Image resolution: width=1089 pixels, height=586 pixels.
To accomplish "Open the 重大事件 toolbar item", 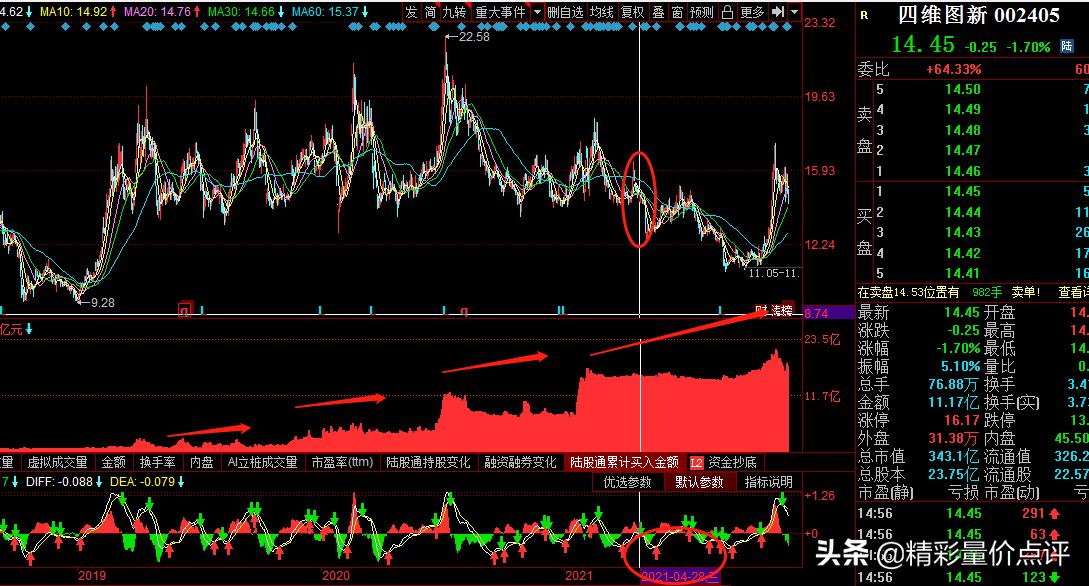I will [x=500, y=12].
